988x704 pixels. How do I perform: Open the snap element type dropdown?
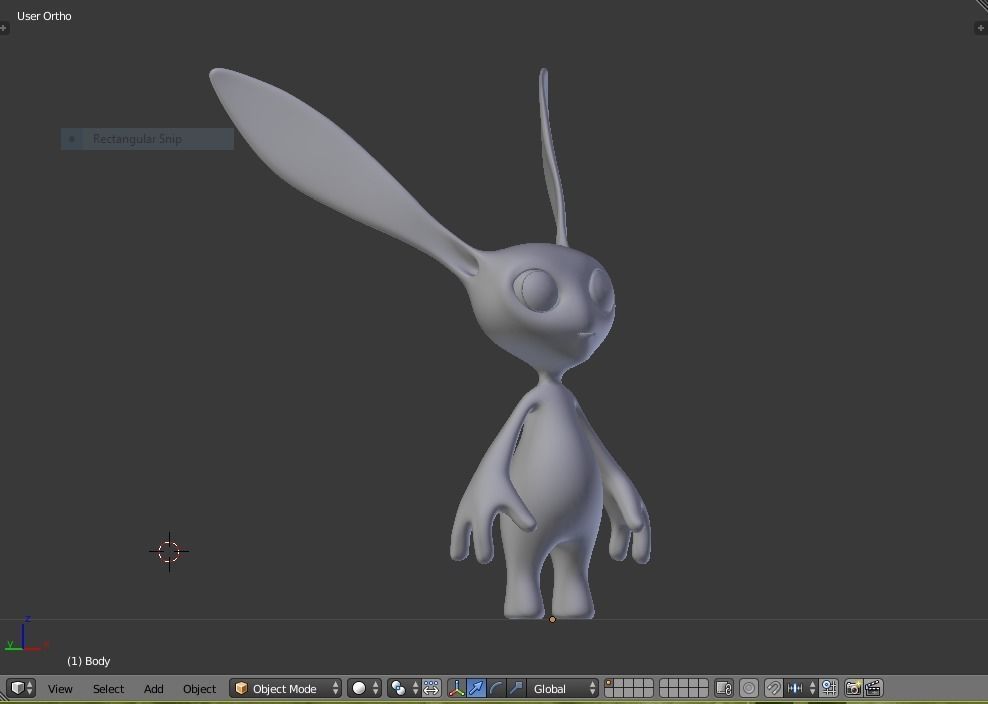coord(801,688)
